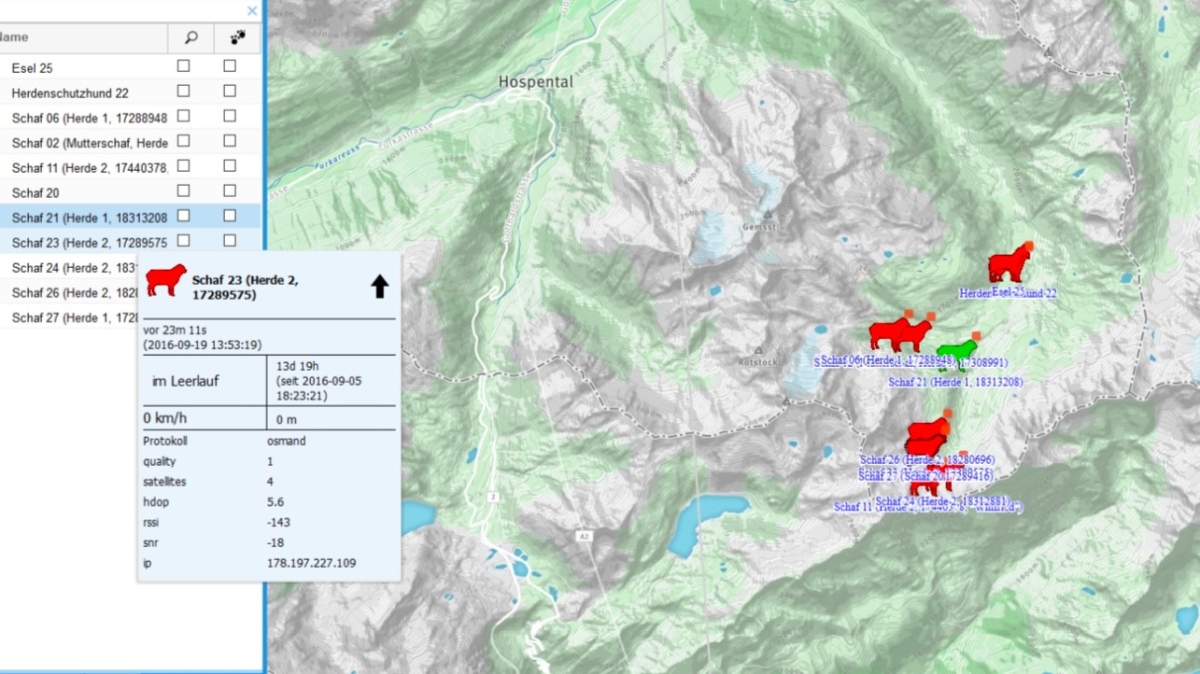This screenshot has height=674, width=1200.
Task: Check trail checkbox for Schaf 21
Action: (230, 215)
